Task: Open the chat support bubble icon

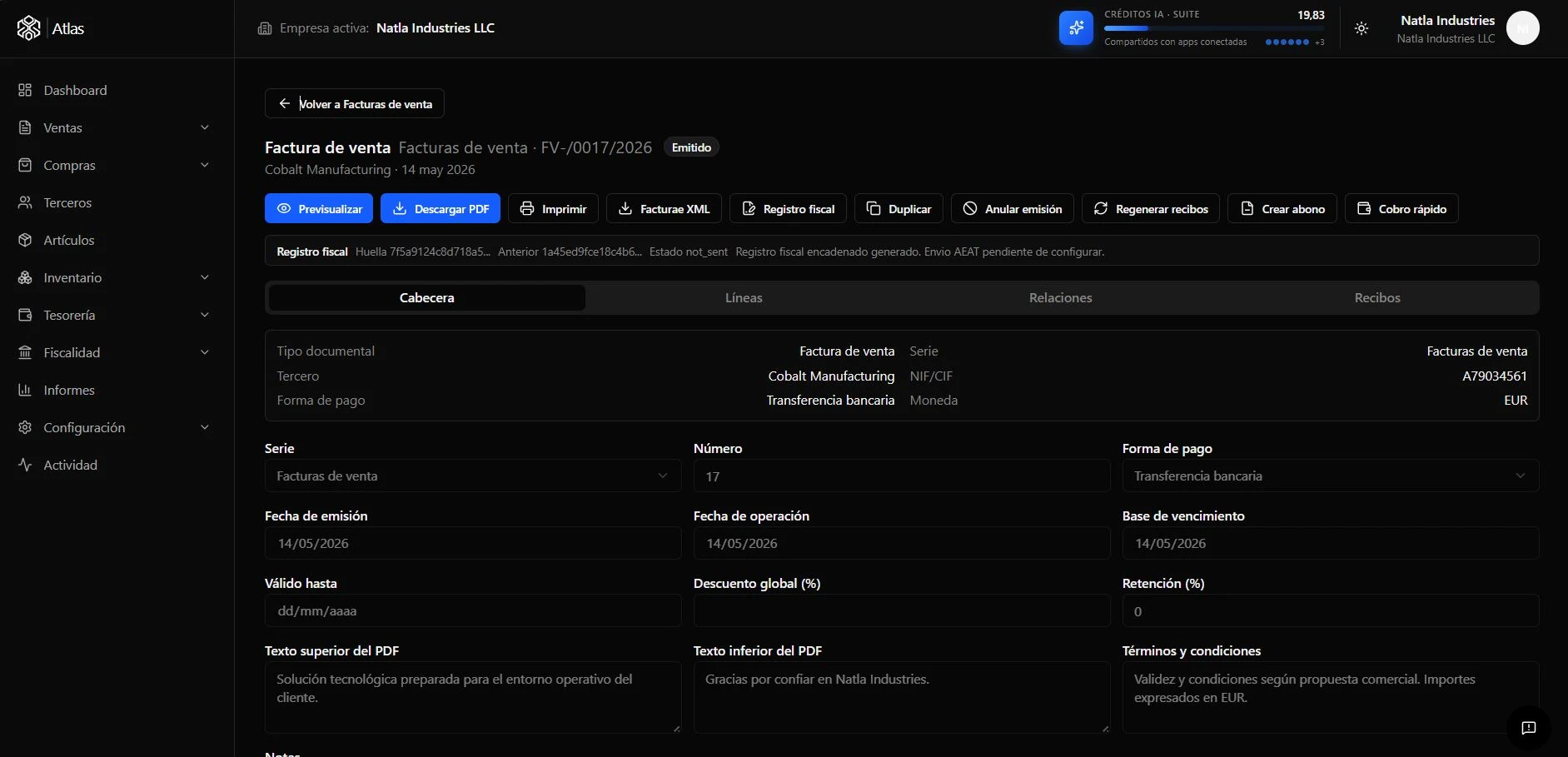Action: point(1529,728)
